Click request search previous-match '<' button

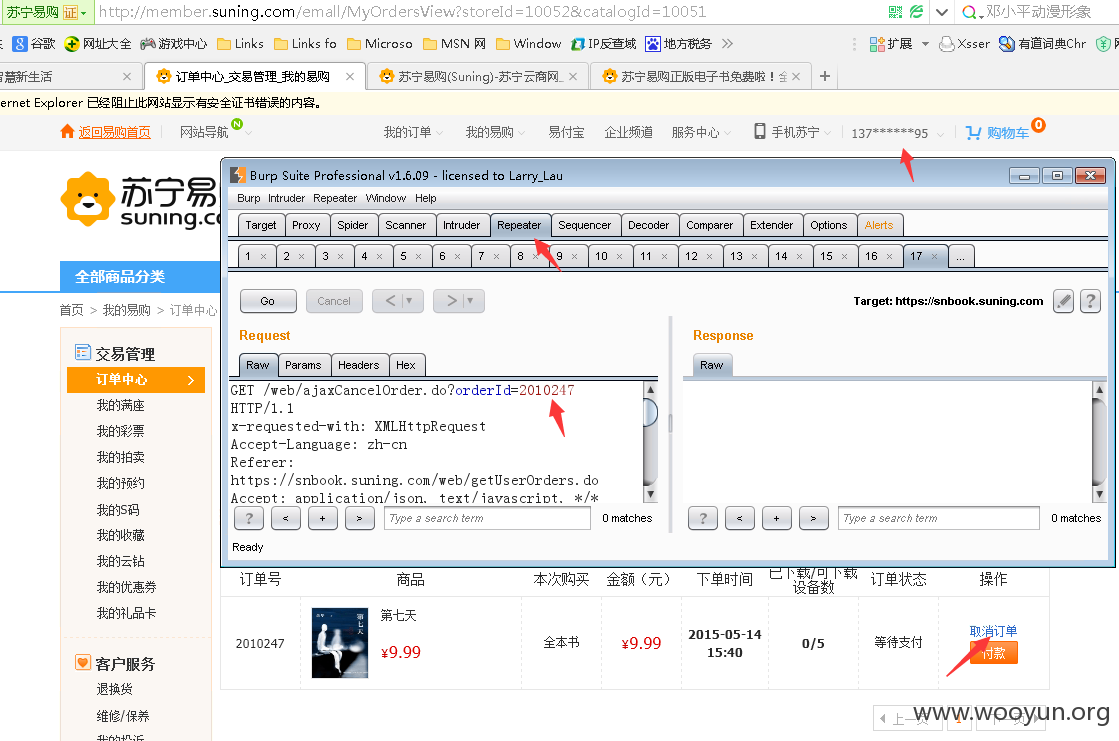pyautogui.click(x=285, y=518)
